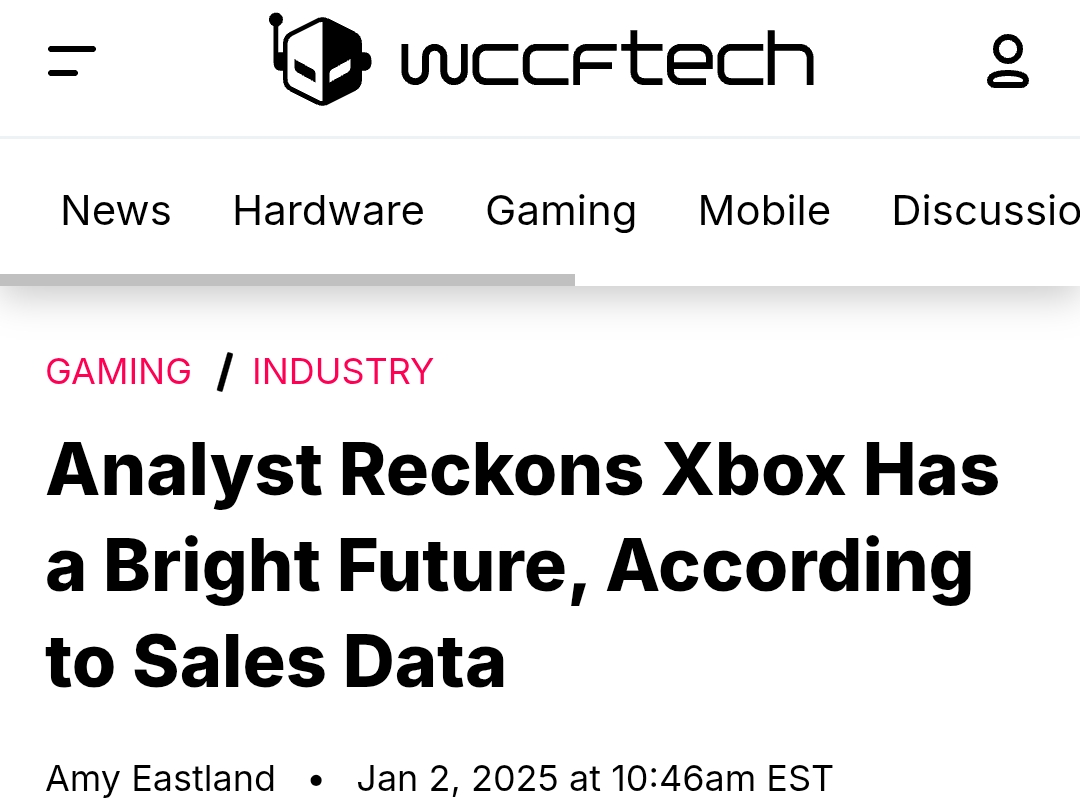Switch to the News tab
Viewport: 1080px width, 803px height.
point(116,211)
